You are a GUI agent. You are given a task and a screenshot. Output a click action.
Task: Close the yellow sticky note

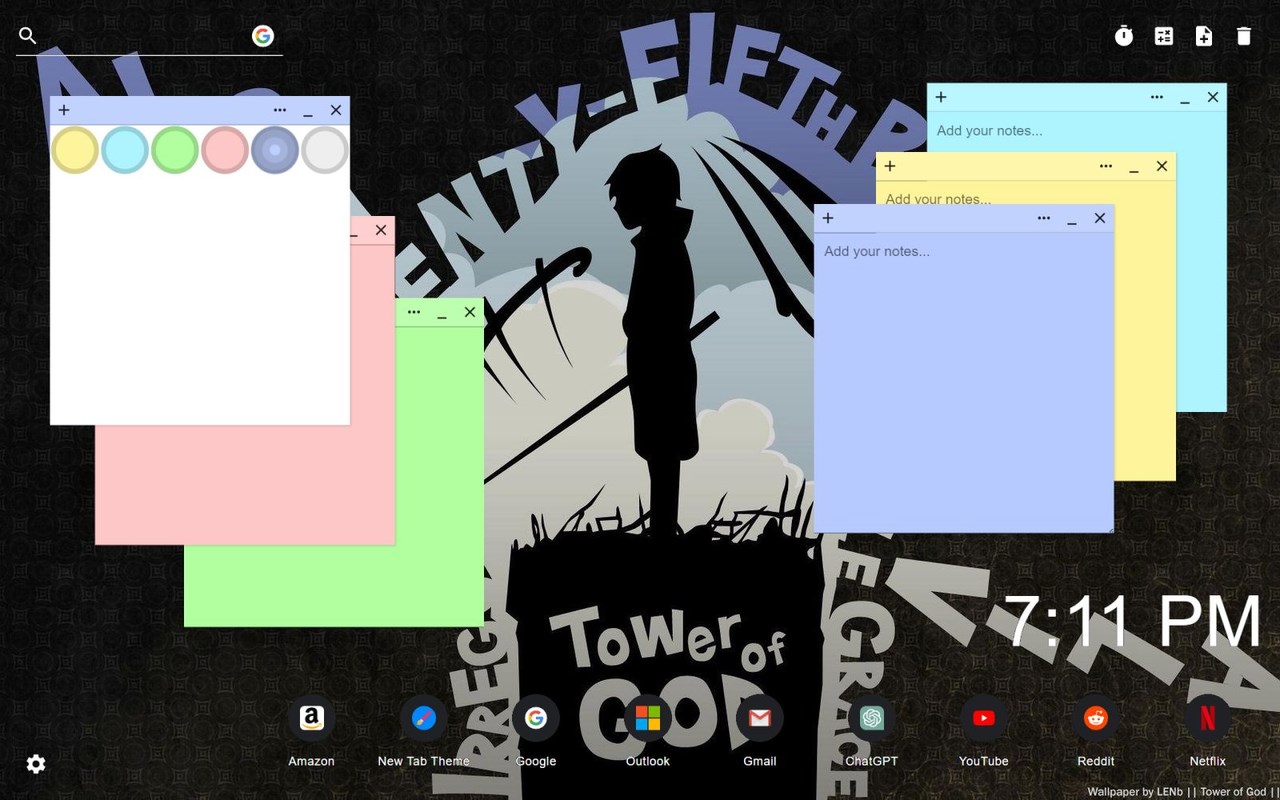point(1162,166)
